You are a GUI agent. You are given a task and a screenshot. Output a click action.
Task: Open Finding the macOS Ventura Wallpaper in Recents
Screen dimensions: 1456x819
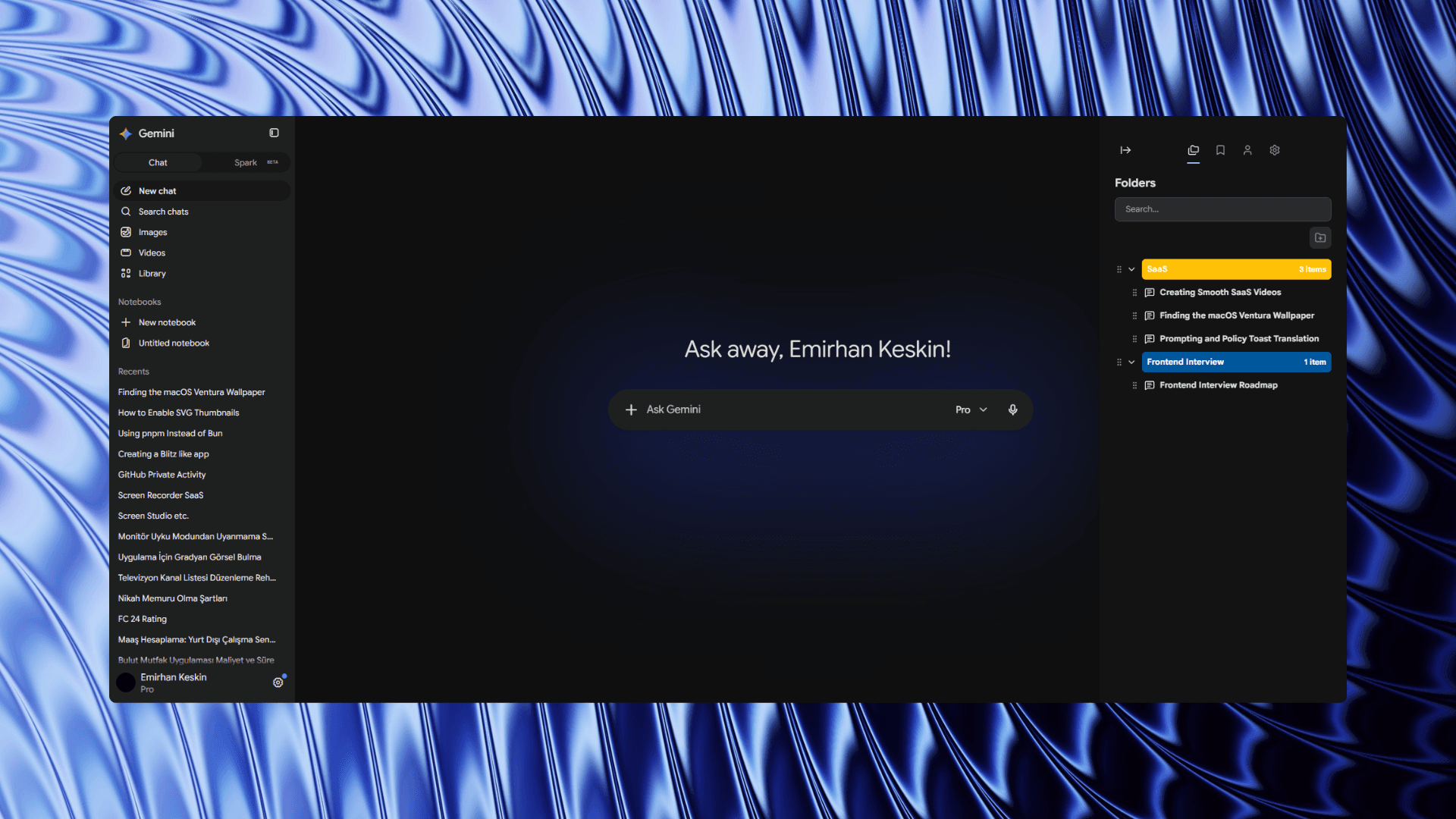click(191, 392)
